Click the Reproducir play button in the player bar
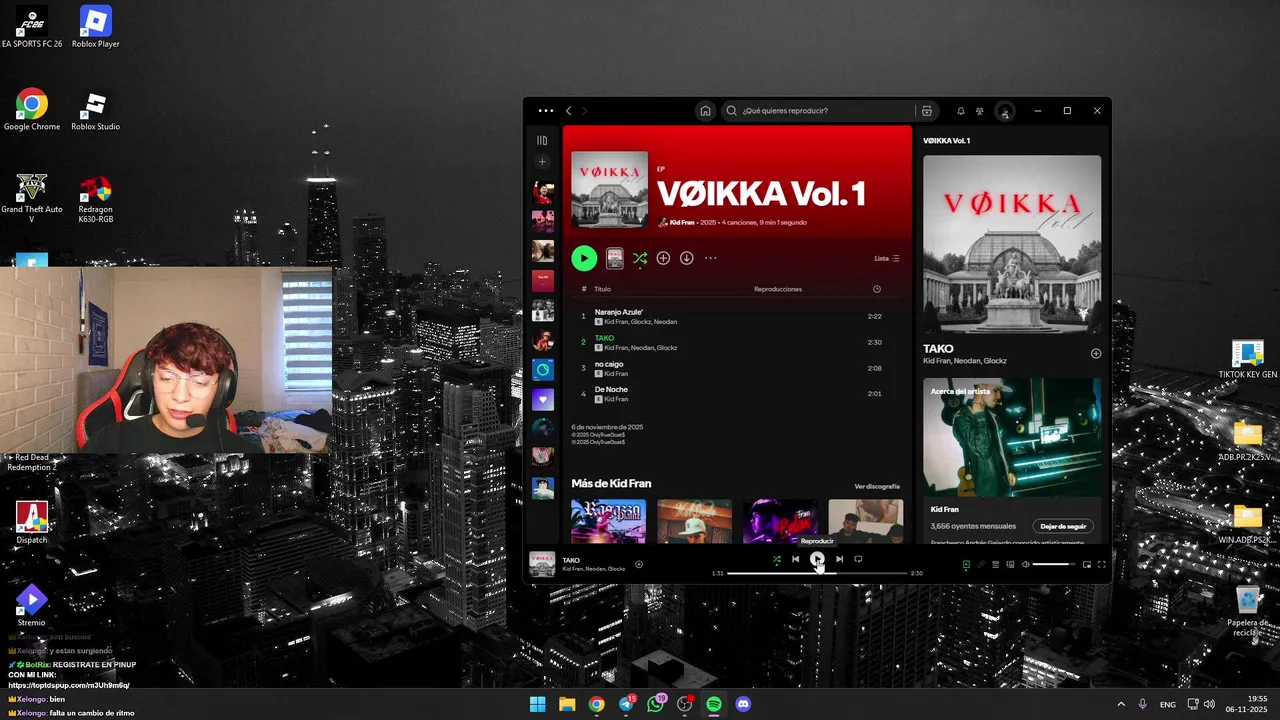 click(x=817, y=559)
